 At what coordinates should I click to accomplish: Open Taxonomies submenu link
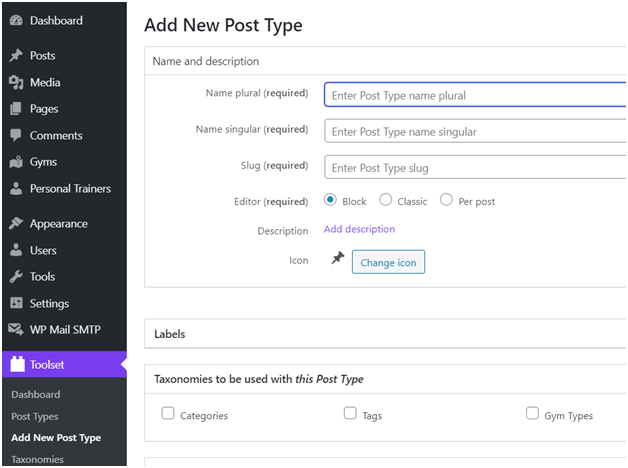(x=37, y=460)
